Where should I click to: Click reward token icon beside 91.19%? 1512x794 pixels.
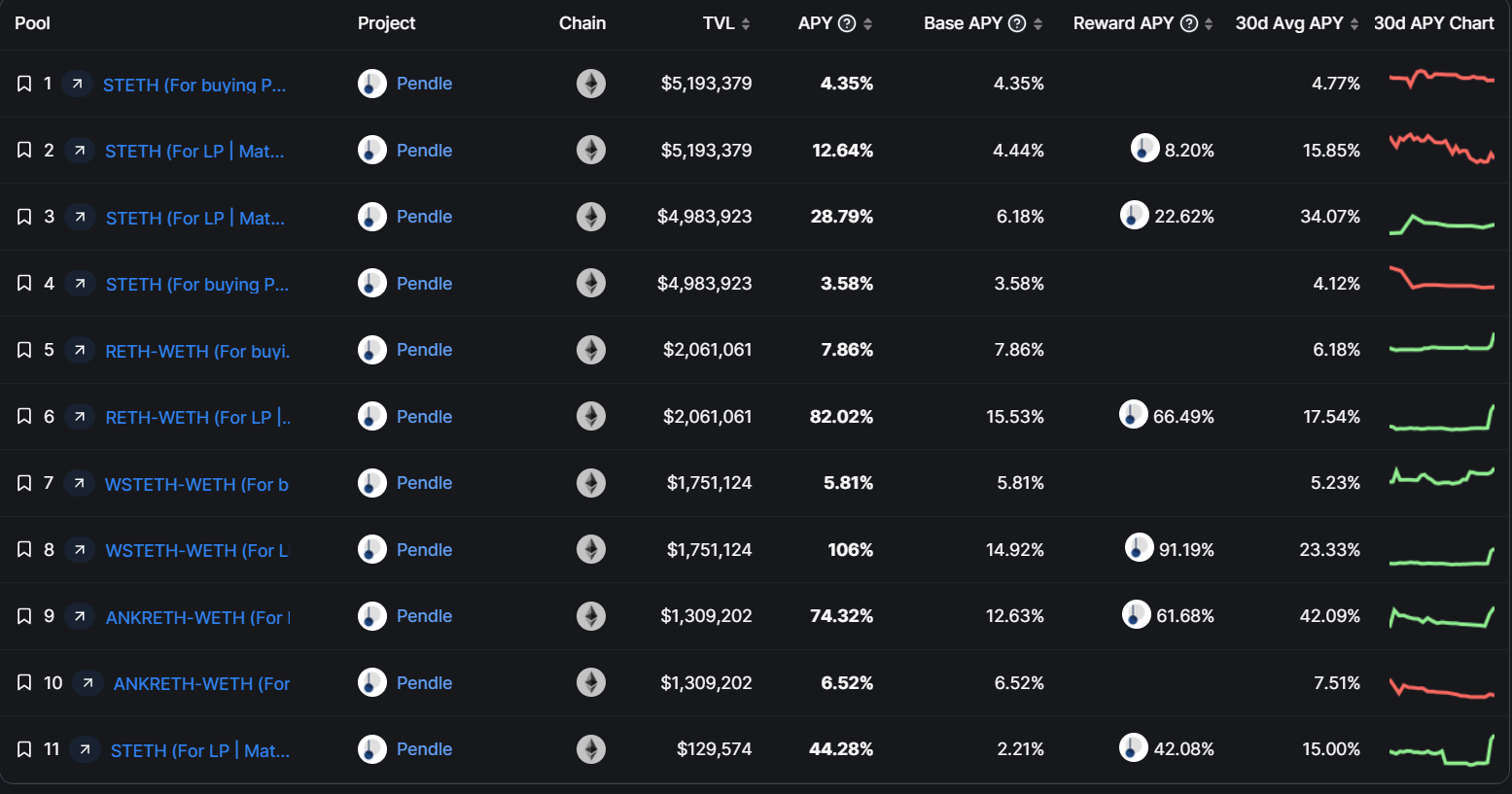(1140, 547)
